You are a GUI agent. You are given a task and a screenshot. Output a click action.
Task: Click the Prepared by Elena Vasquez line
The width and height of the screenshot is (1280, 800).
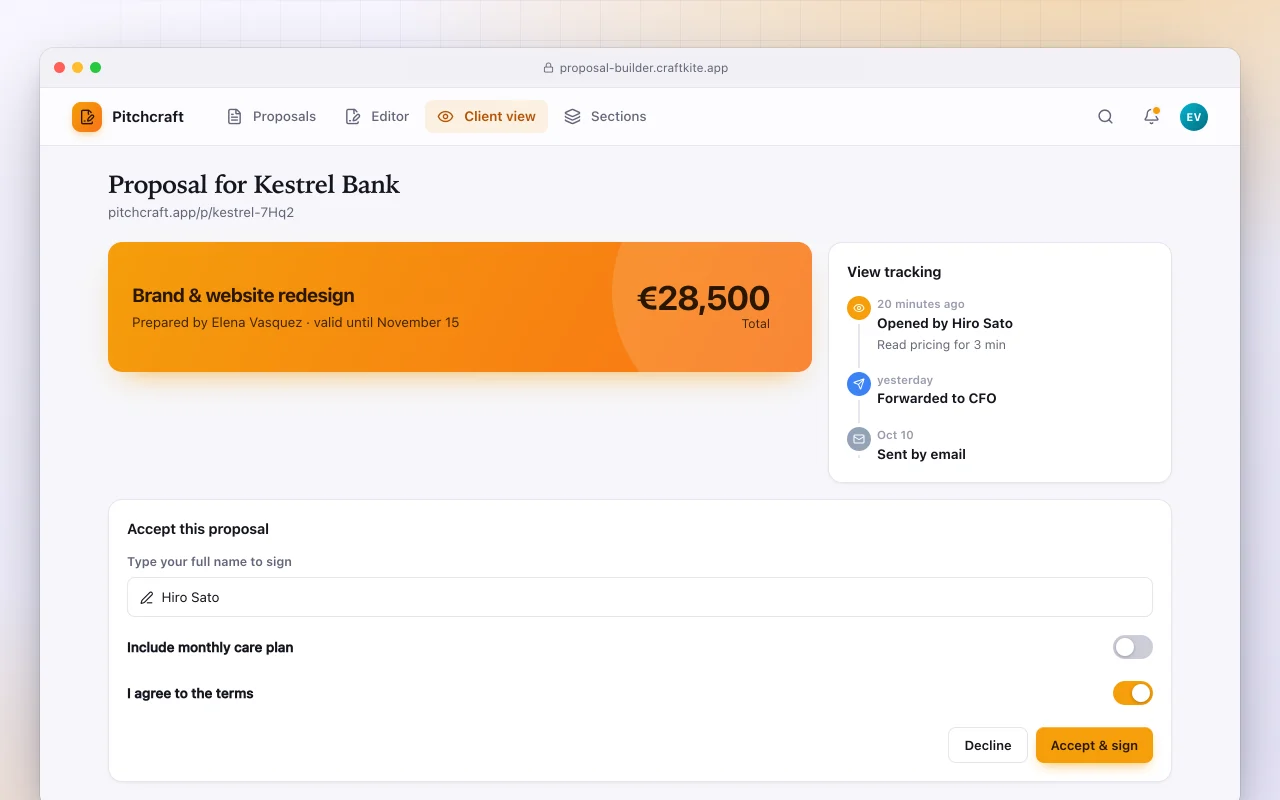coord(296,322)
